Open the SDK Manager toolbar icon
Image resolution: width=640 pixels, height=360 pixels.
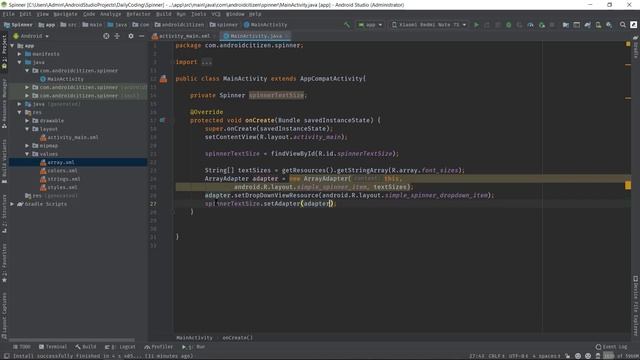click(609, 25)
